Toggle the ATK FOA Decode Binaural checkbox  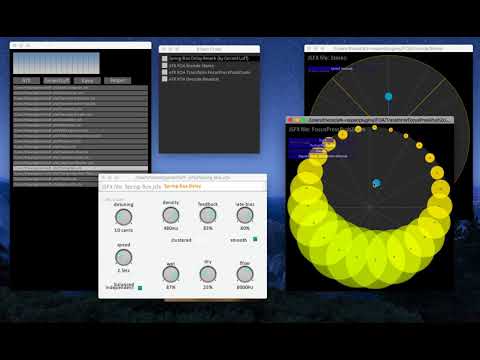click(165, 79)
